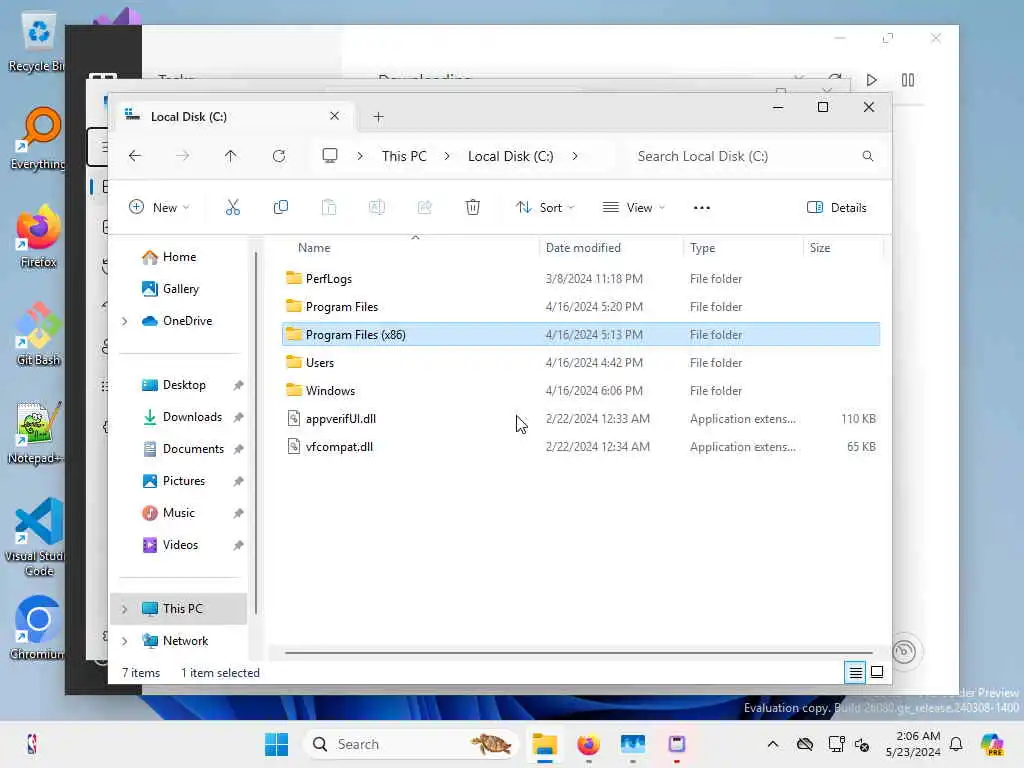Click the Copy icon in the toolbar
The height and width of the screenshot is (768, 1024).
click(281, 208)
